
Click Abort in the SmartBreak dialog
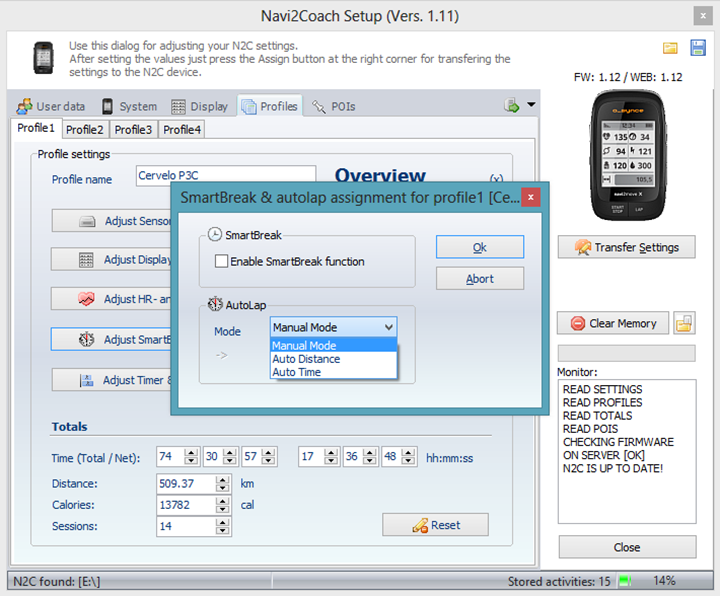coord(480,279)
